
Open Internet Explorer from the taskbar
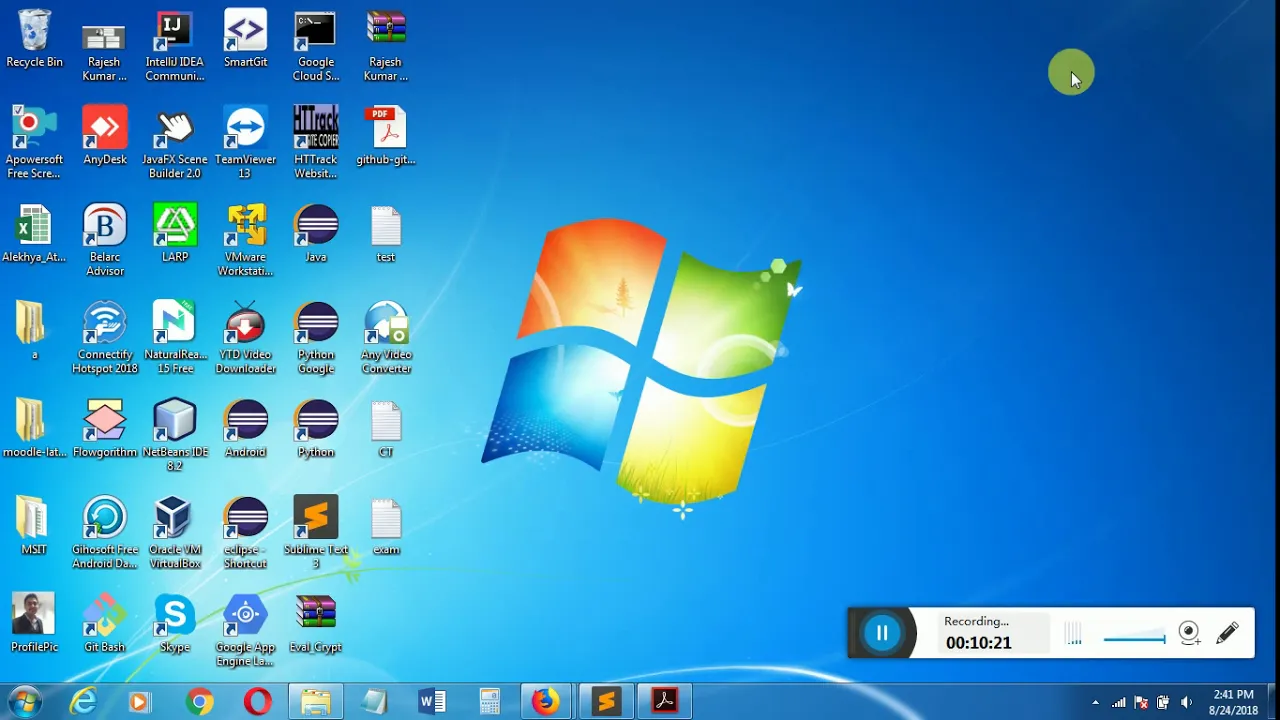tap(83, 702)
